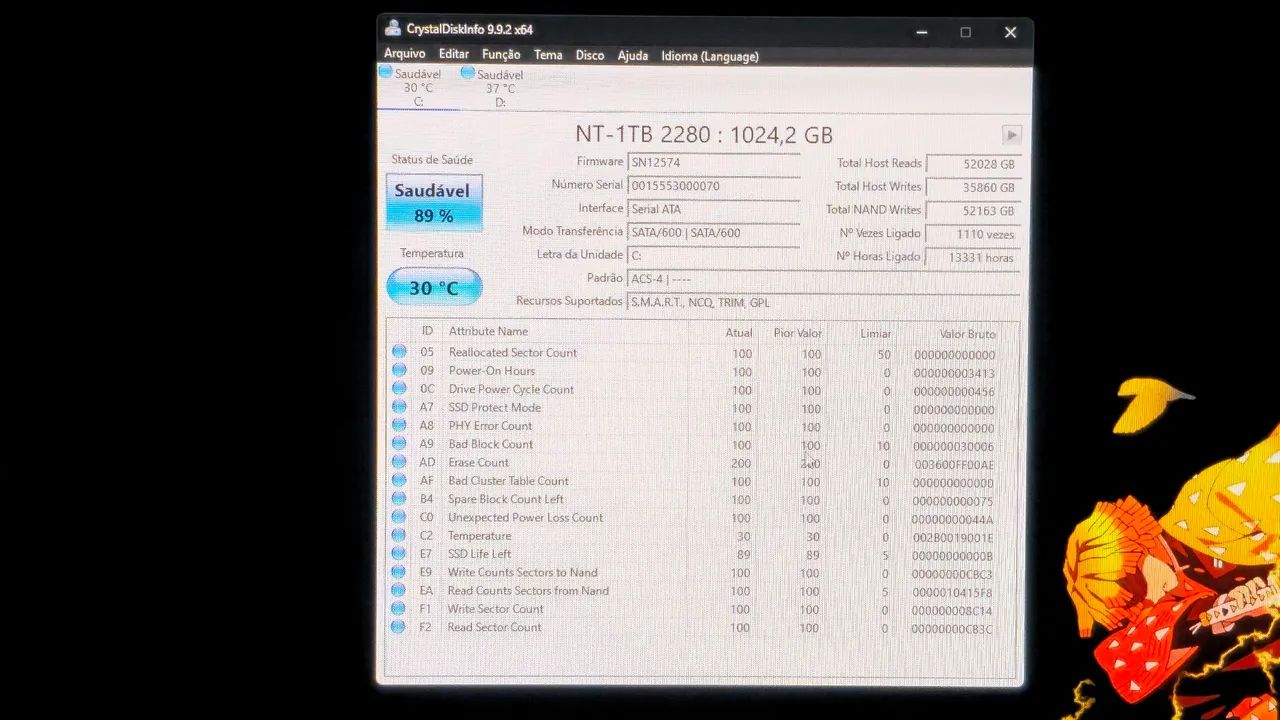
Task: Click status icon for Drive Power Cycle Count
Action: [x=399, y=388]
